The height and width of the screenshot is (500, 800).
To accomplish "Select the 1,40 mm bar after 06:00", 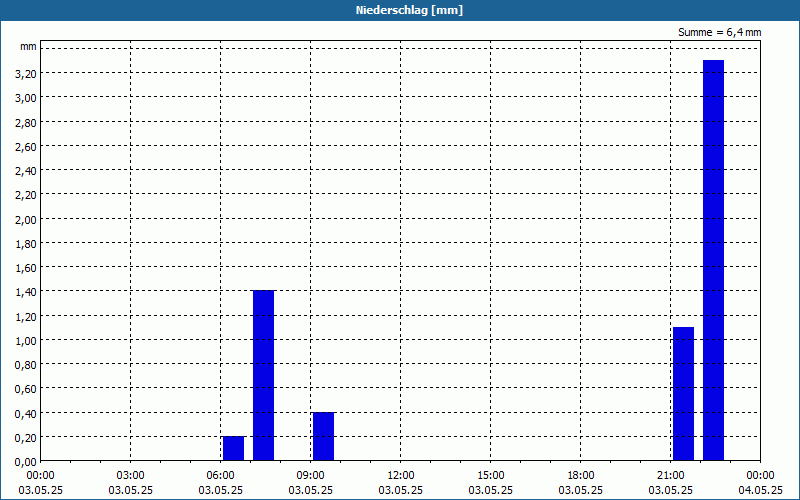I will coord(263,376).
